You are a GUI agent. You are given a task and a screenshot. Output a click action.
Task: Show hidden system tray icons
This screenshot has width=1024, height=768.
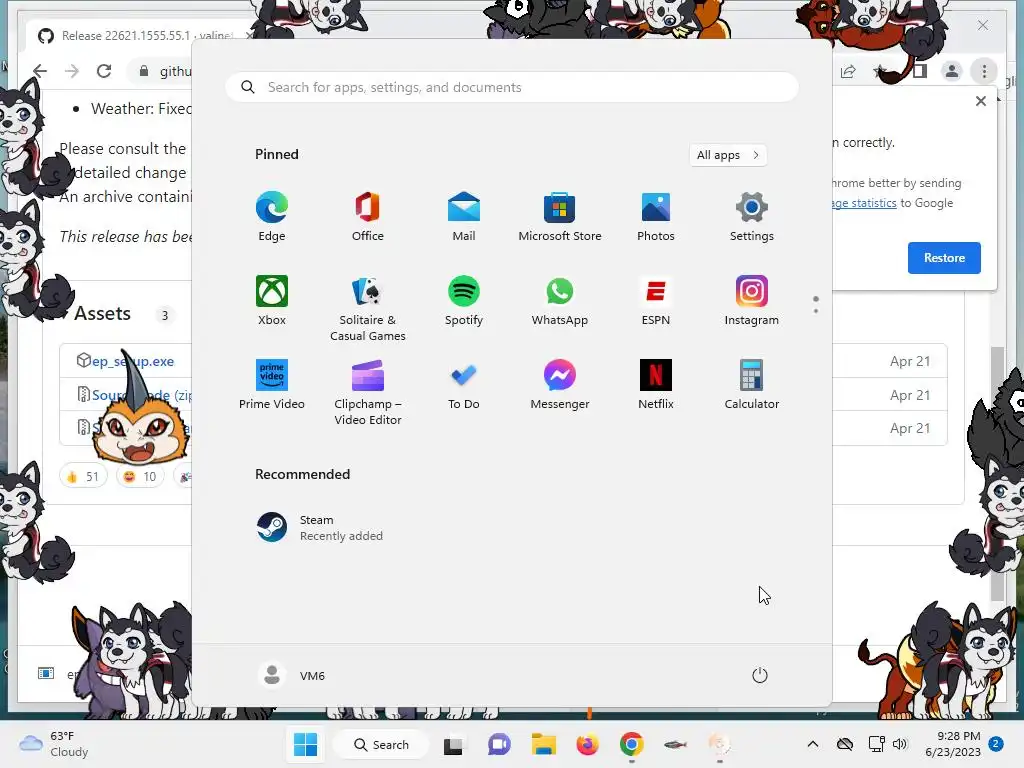click(x=812, y=744)
